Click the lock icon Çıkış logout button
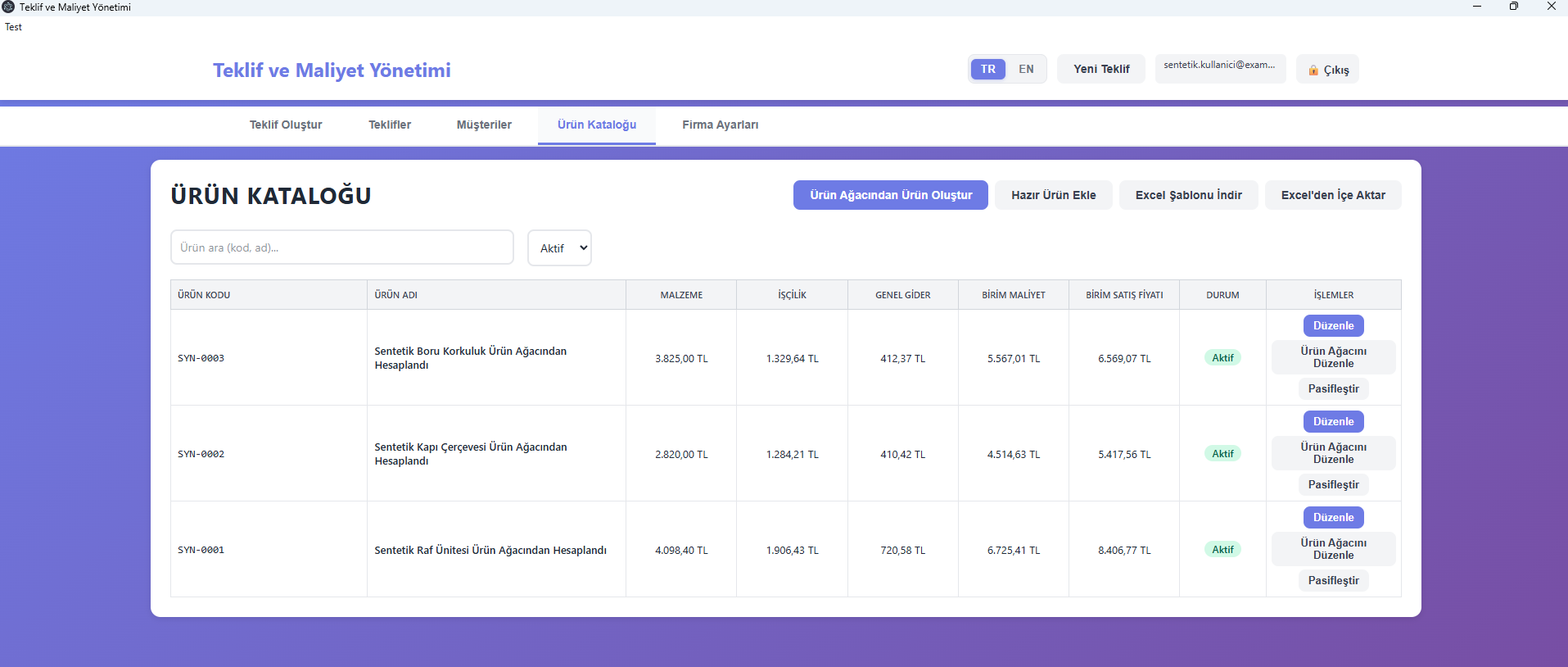1568x667 pixels. 1327,70
